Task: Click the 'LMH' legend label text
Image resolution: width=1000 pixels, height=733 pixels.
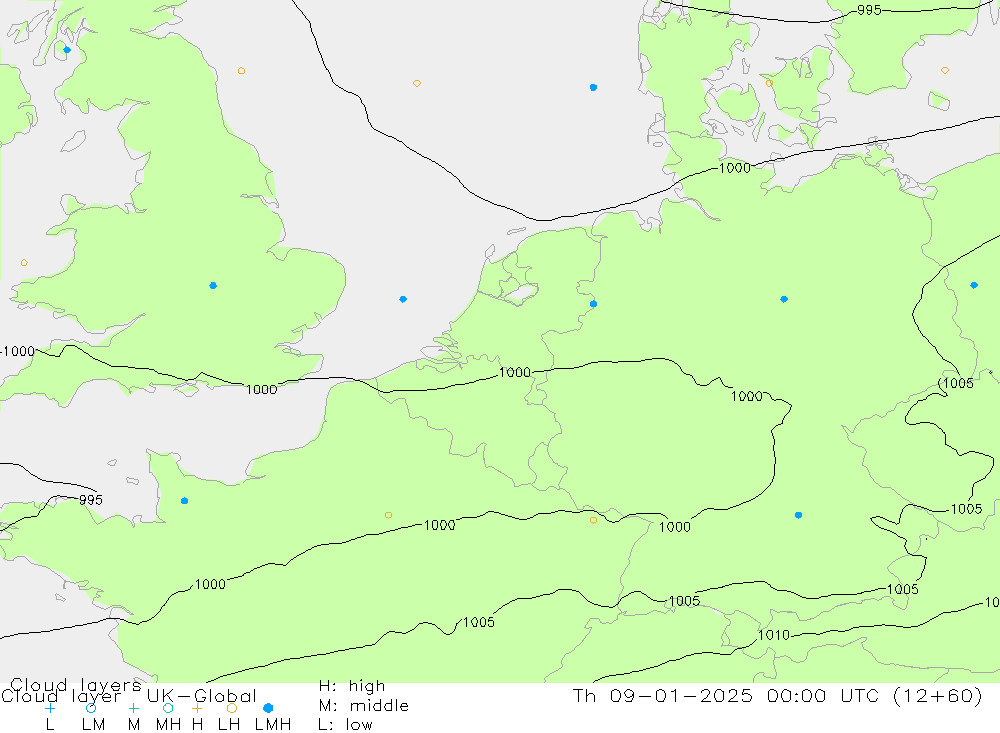Action: click(273, 725)
